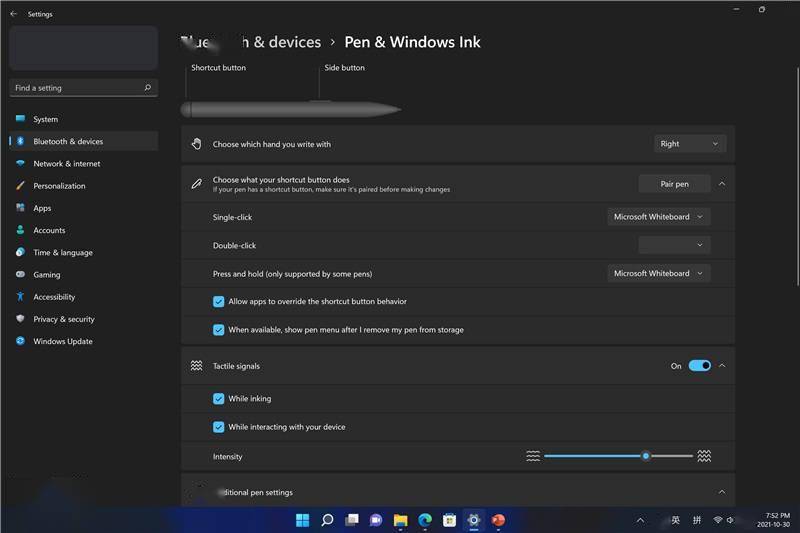Screen dimensions: 800x533
Task: Open Time & language settings
Action: point(84,252)
